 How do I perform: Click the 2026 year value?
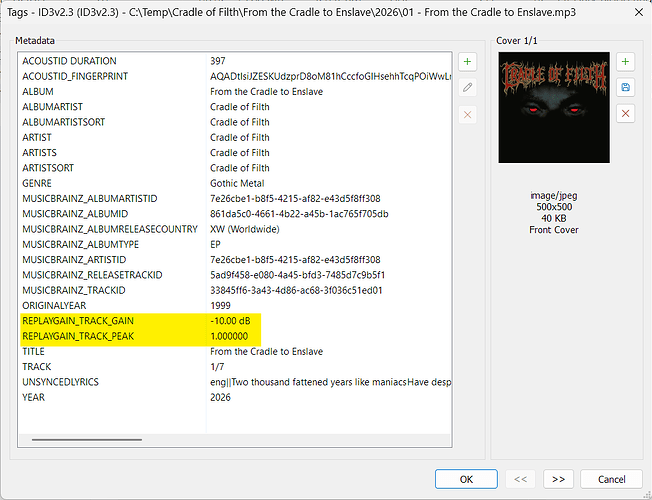tap(220, 397)
